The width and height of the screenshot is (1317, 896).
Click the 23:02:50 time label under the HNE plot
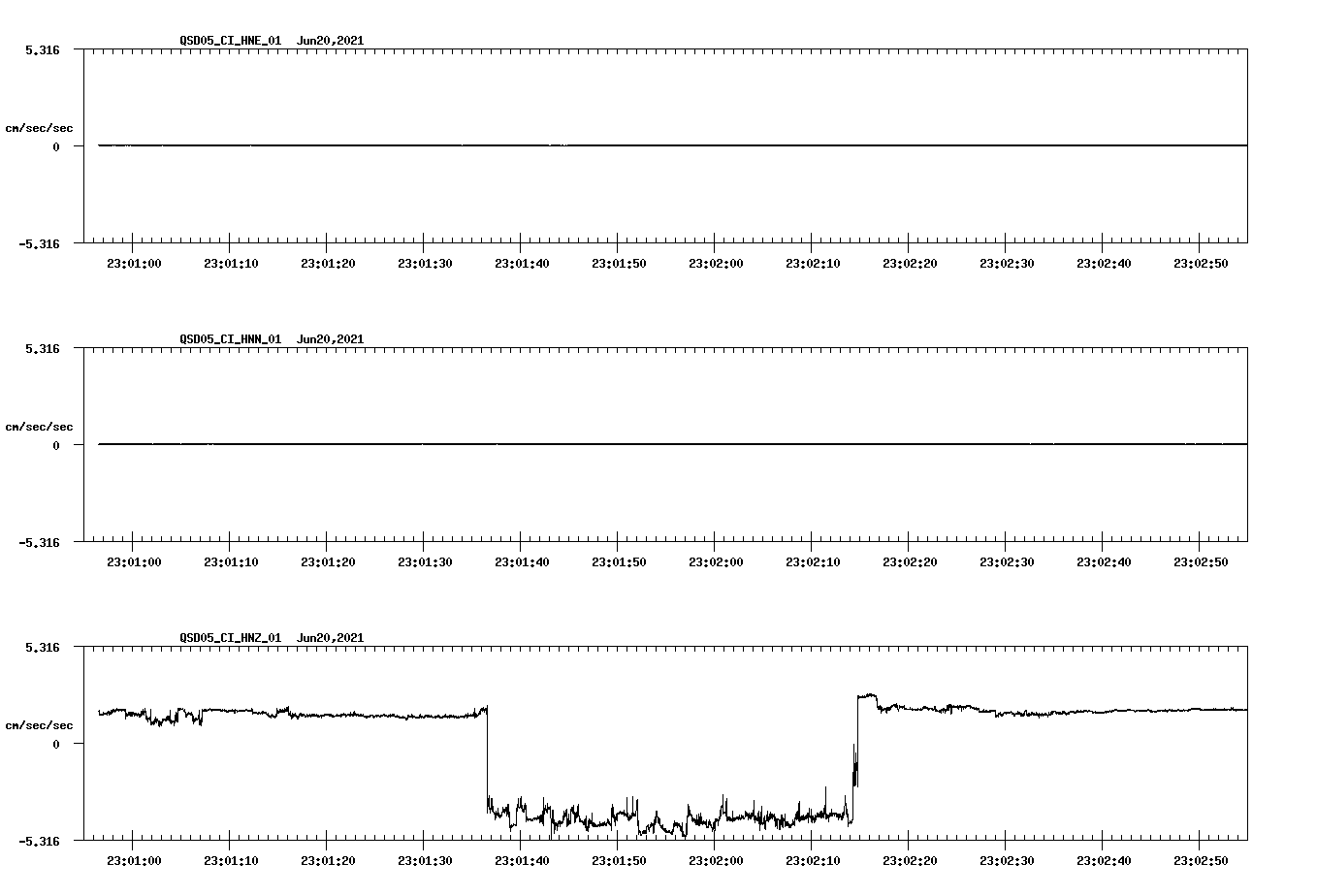coord(1201,264)
